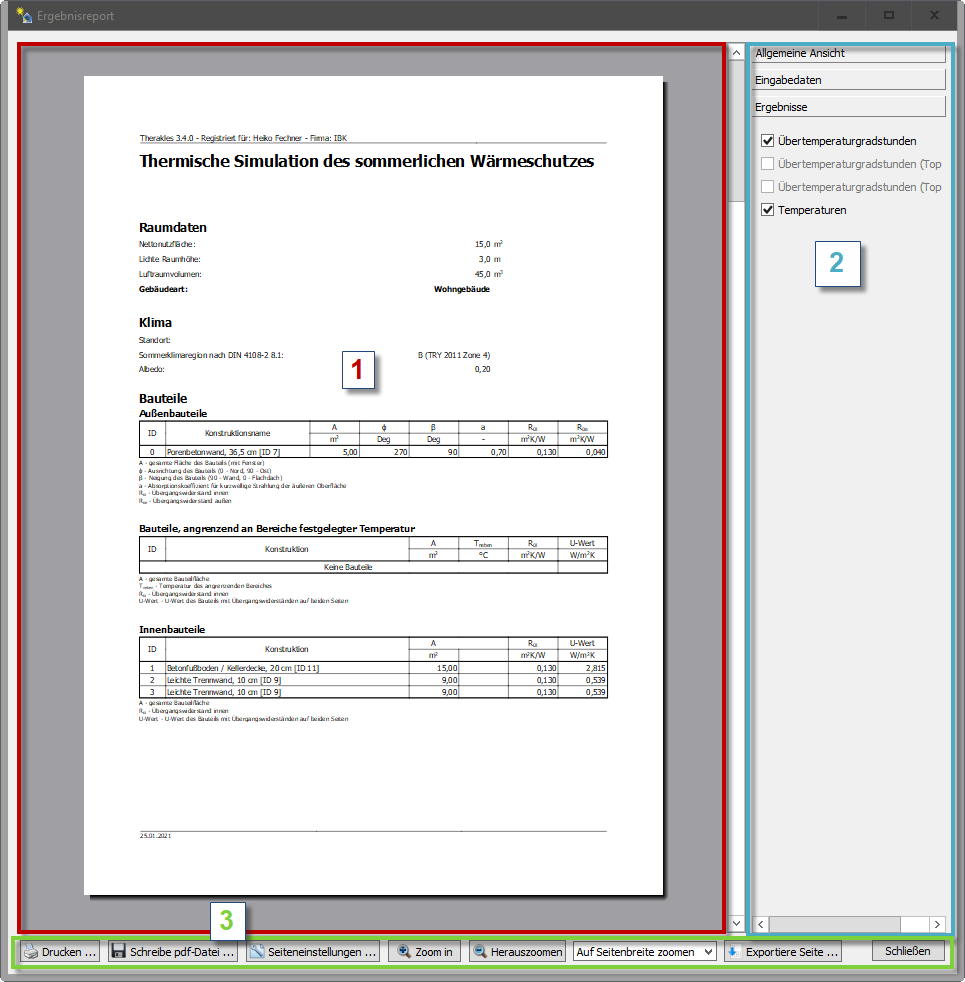Open Seiteneinstellungen page settings
Viewport: 965px width, 982px height.
[x=313, y=951]
